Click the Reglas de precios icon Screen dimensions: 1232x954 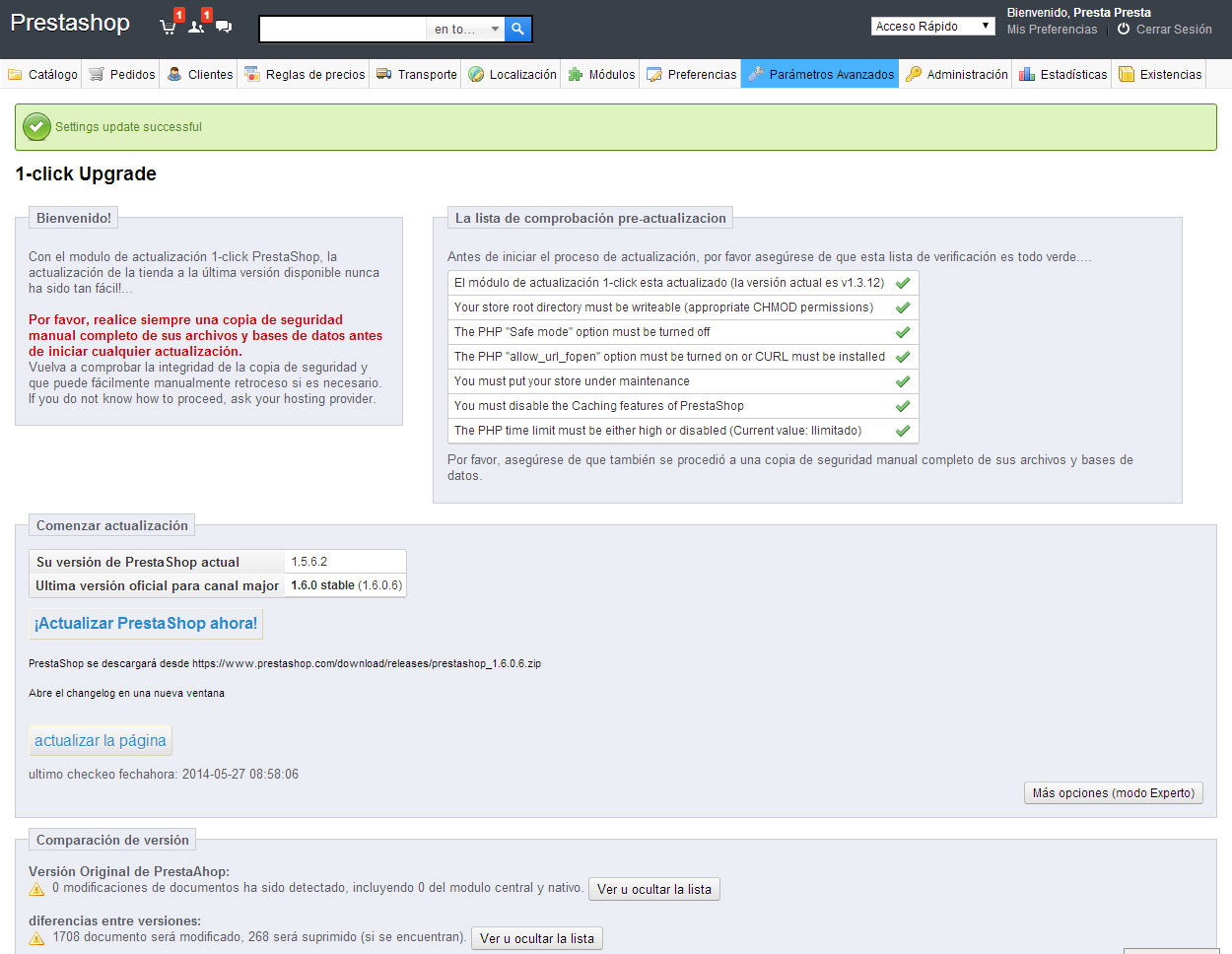(x=252, y=74)
